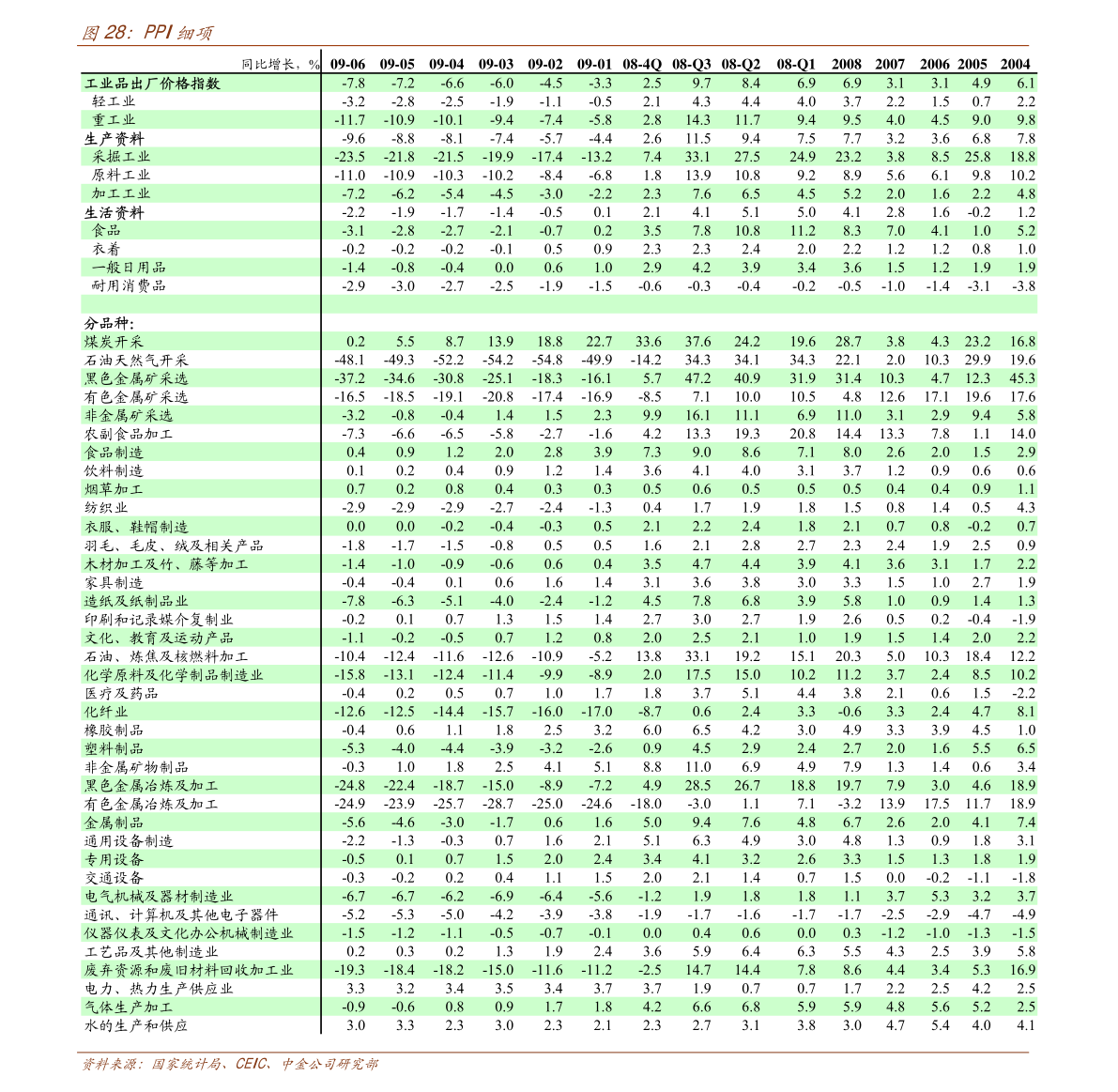
Task: Click the figure title '图 28: PPI 细项'
Action: (x=146, y=32)
